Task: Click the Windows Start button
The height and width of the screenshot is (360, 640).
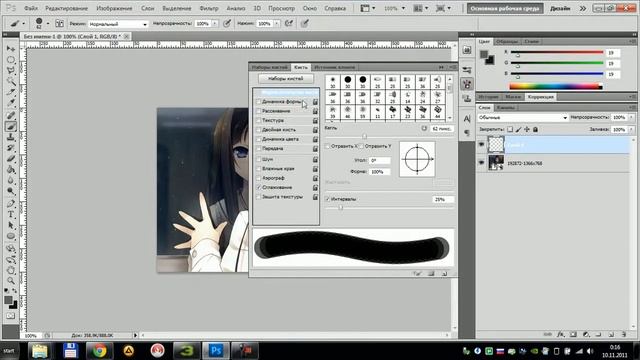Action: 9,350
